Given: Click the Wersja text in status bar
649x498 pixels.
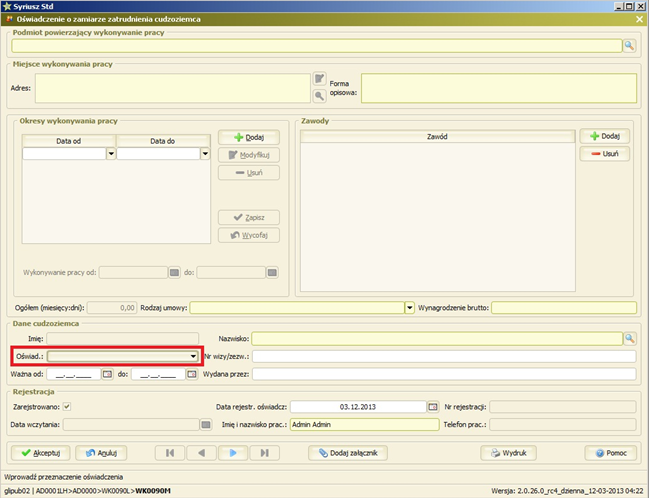Looking at the screenshot, I should [567, 491].
